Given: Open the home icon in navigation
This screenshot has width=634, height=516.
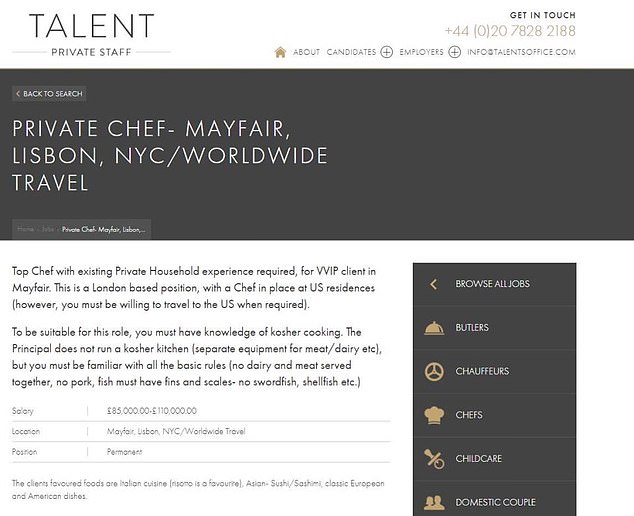Looking at the screenshot, I should pyautogui.click(x=280, y=52).
